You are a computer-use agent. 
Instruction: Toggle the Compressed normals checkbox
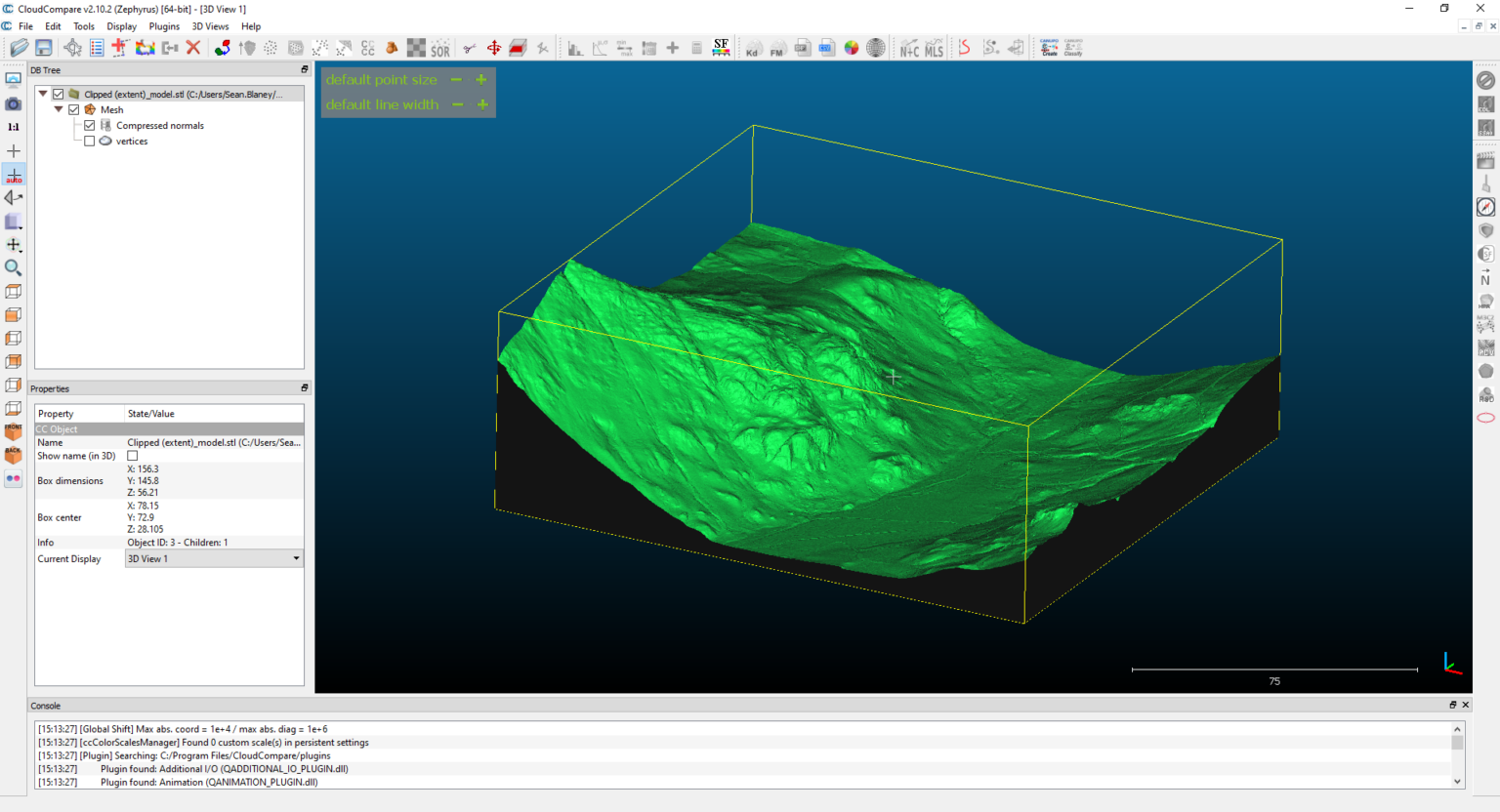click(x=89, y=125)
